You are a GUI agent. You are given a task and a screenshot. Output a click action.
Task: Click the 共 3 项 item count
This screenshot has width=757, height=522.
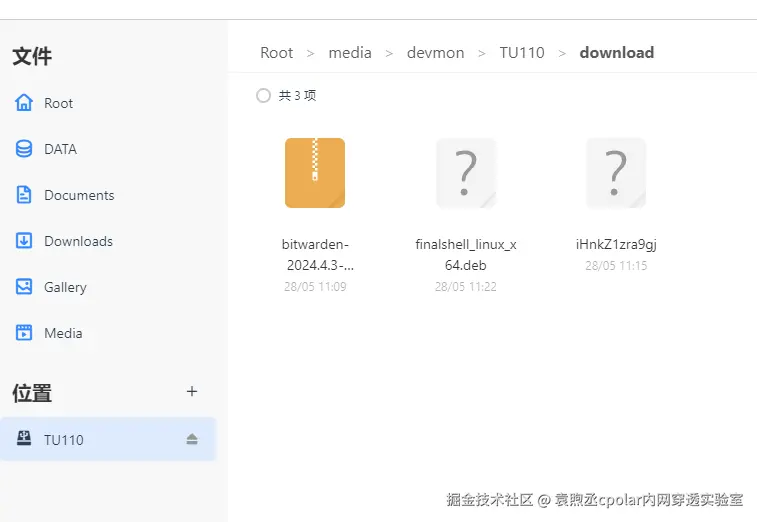point(297,96)
